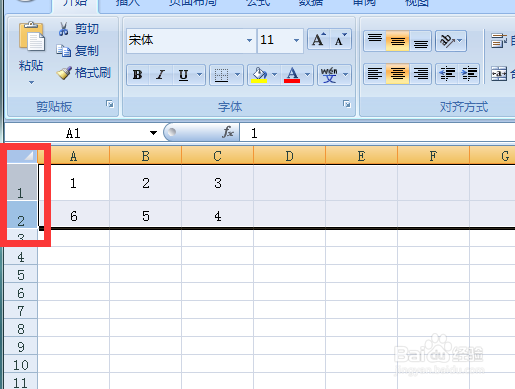Toggle Italic formatting
Image resolution: width=515 pixels, height=389 pixels.
(160, 75)
